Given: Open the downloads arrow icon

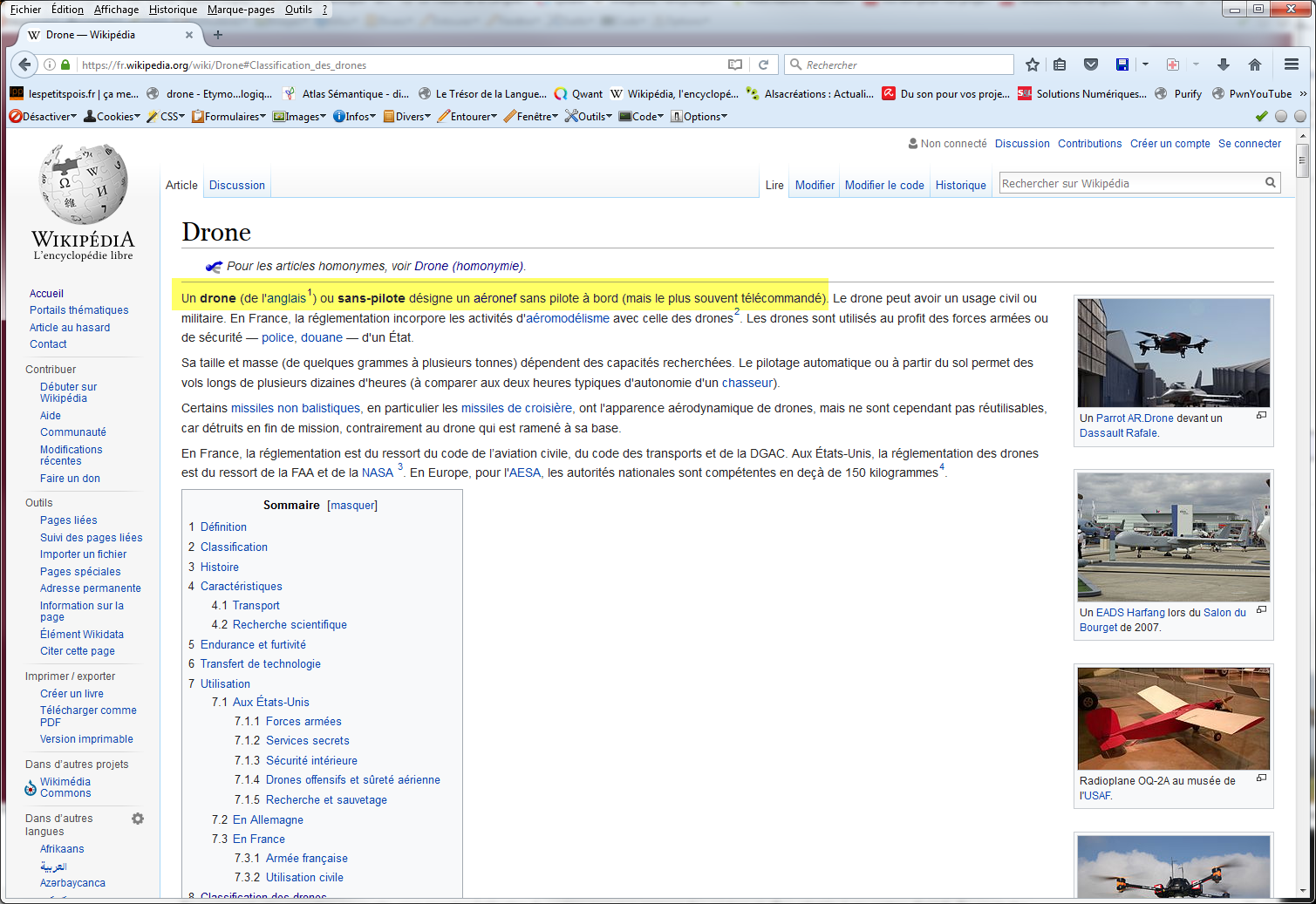Looking at the screenshot, I should (x=1224, y=65).
